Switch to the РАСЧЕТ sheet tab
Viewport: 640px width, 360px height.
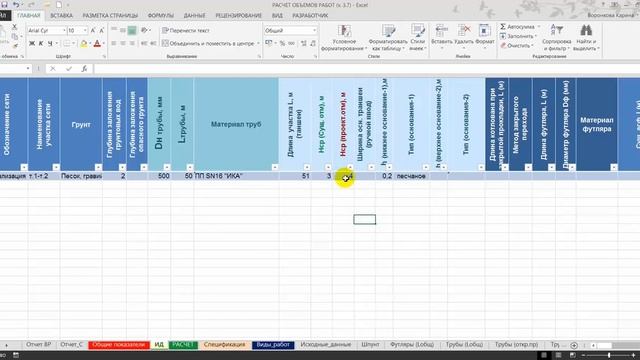[x=183, y=345]
